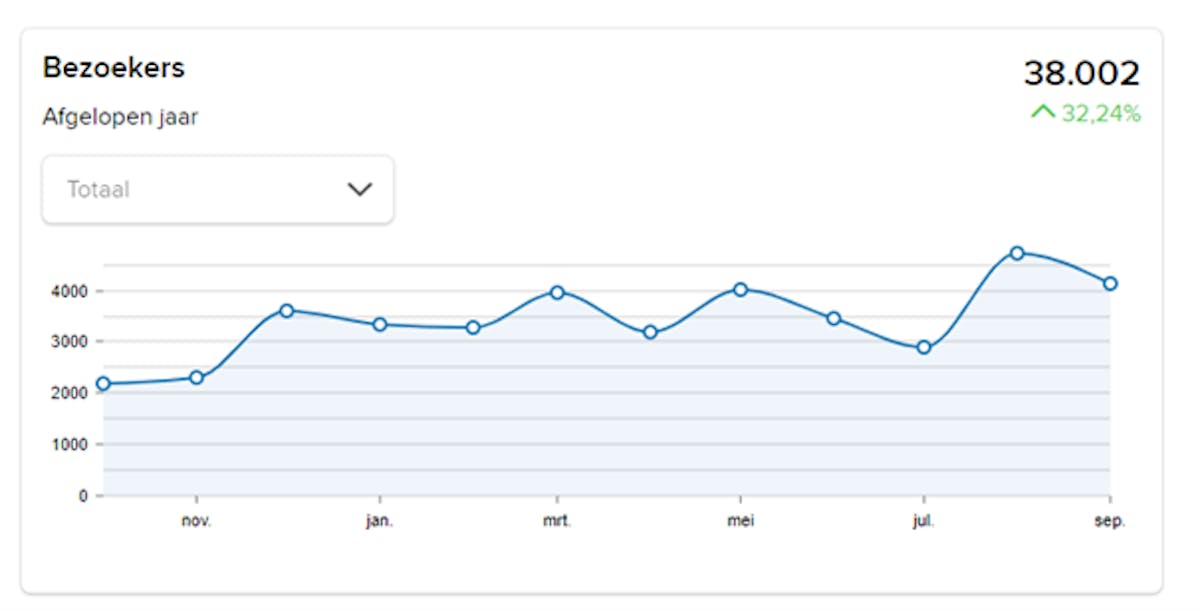The image size is (1200, 611).
Task: Click the data point between jan. and mrt.
Action: pos(473,328)
